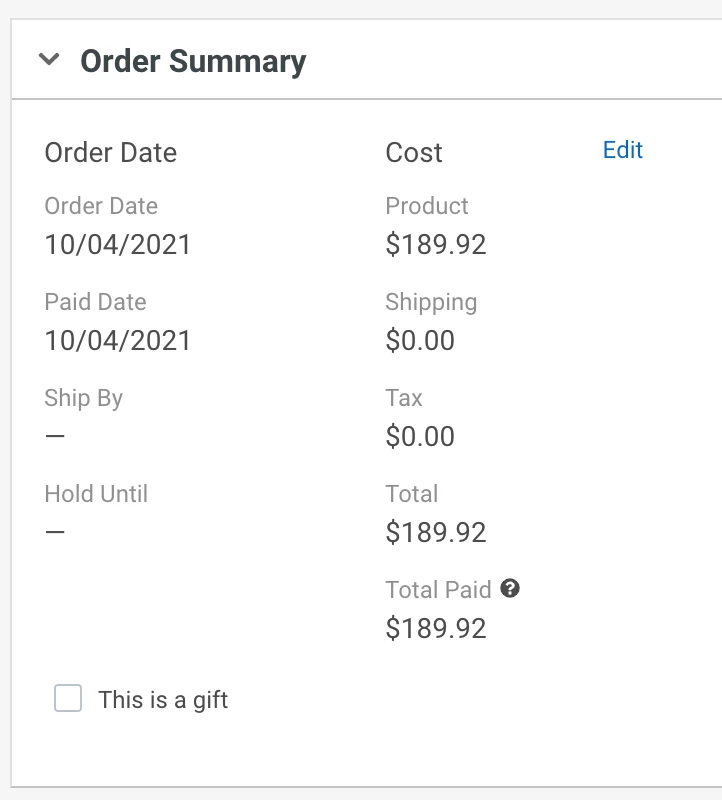The width and height of the screenshot is (722, 800).
Task: Click the Paid Date field label
Action: pos(95,302)
